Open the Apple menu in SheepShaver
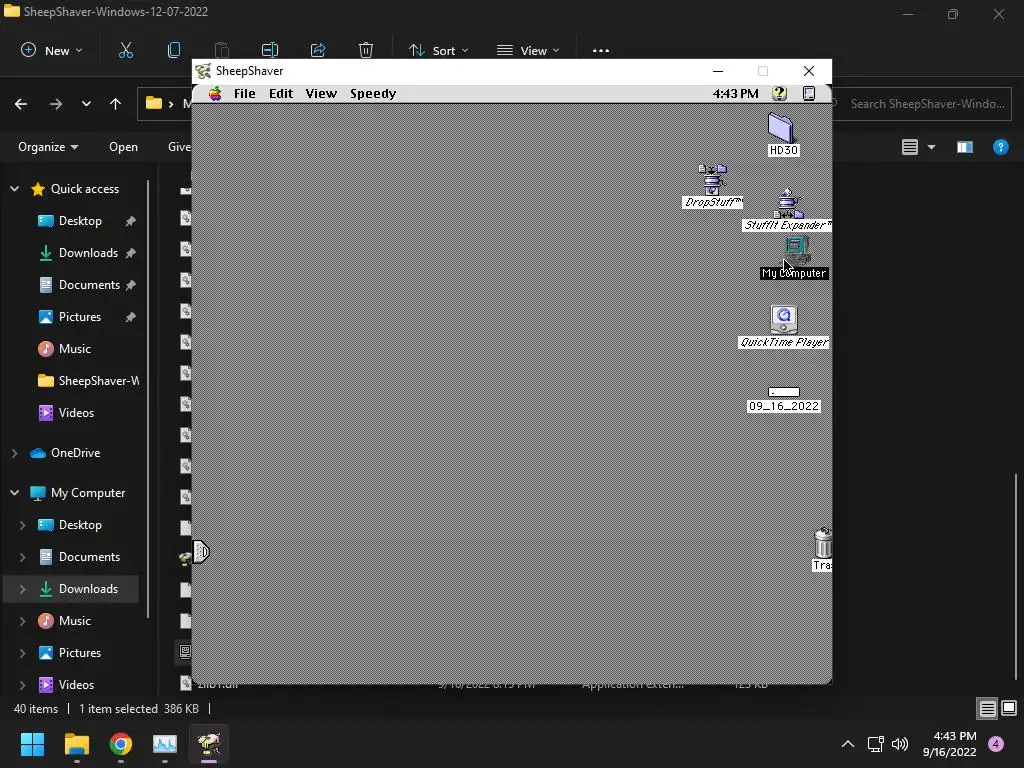1024x768 pixels. pos(215,93)
